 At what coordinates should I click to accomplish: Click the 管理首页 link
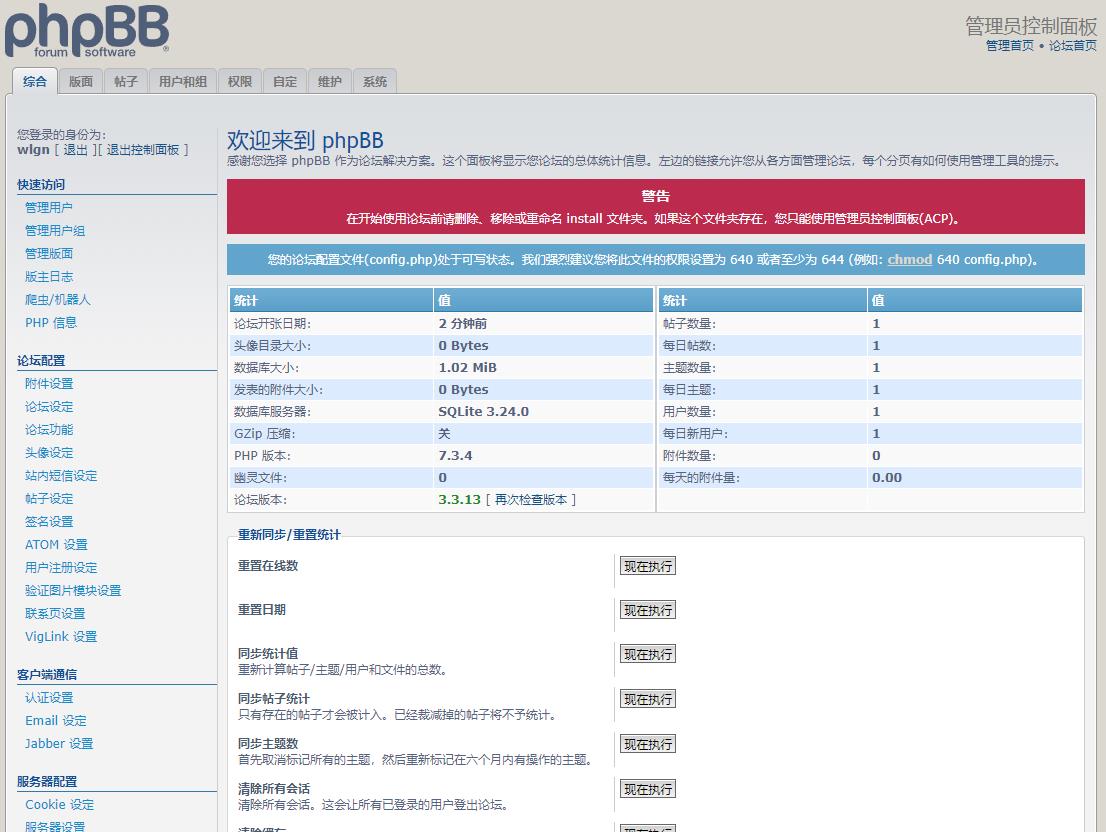(1009, 46)
